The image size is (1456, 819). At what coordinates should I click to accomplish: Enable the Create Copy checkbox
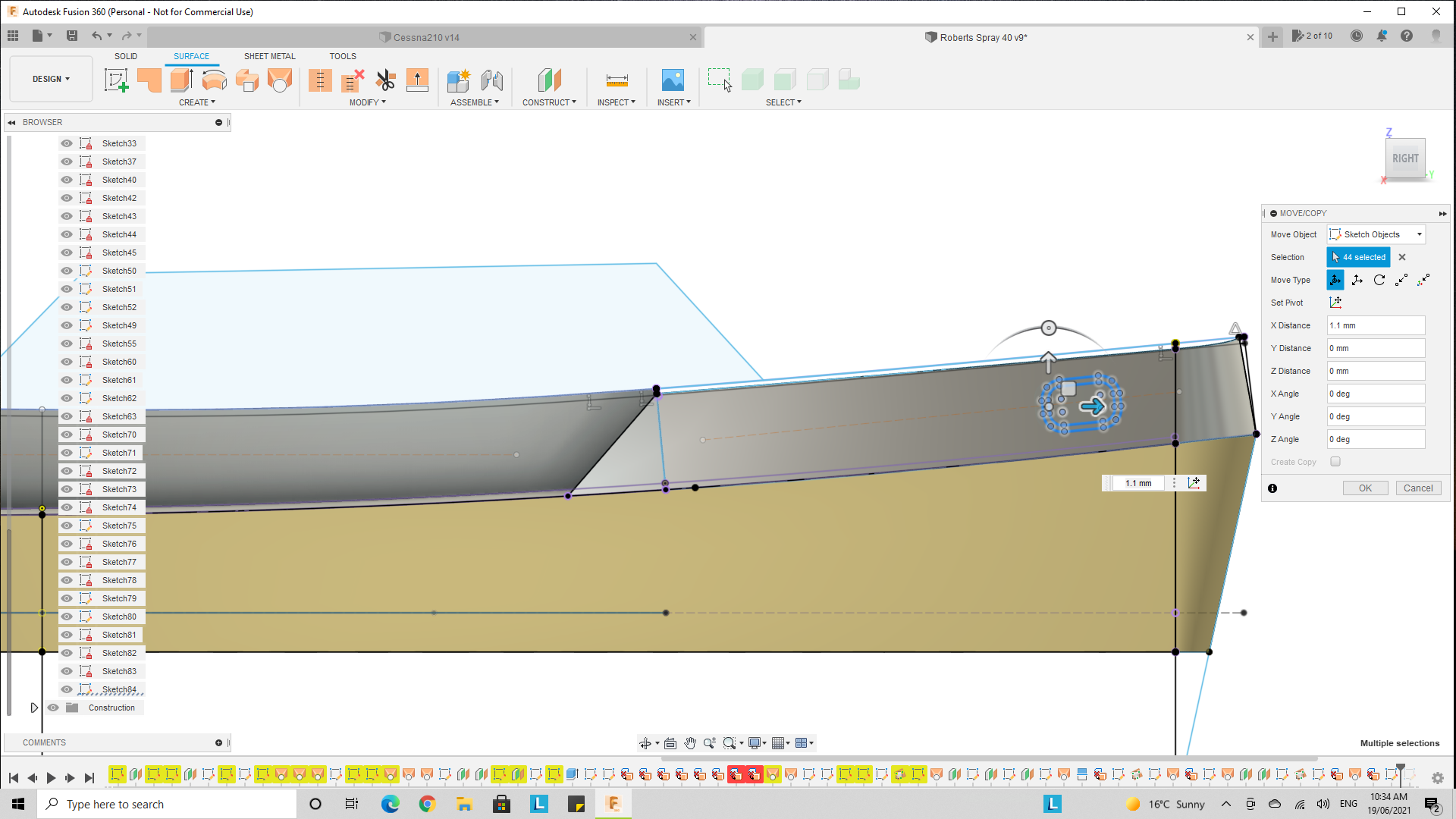[x=1335, y=461]
